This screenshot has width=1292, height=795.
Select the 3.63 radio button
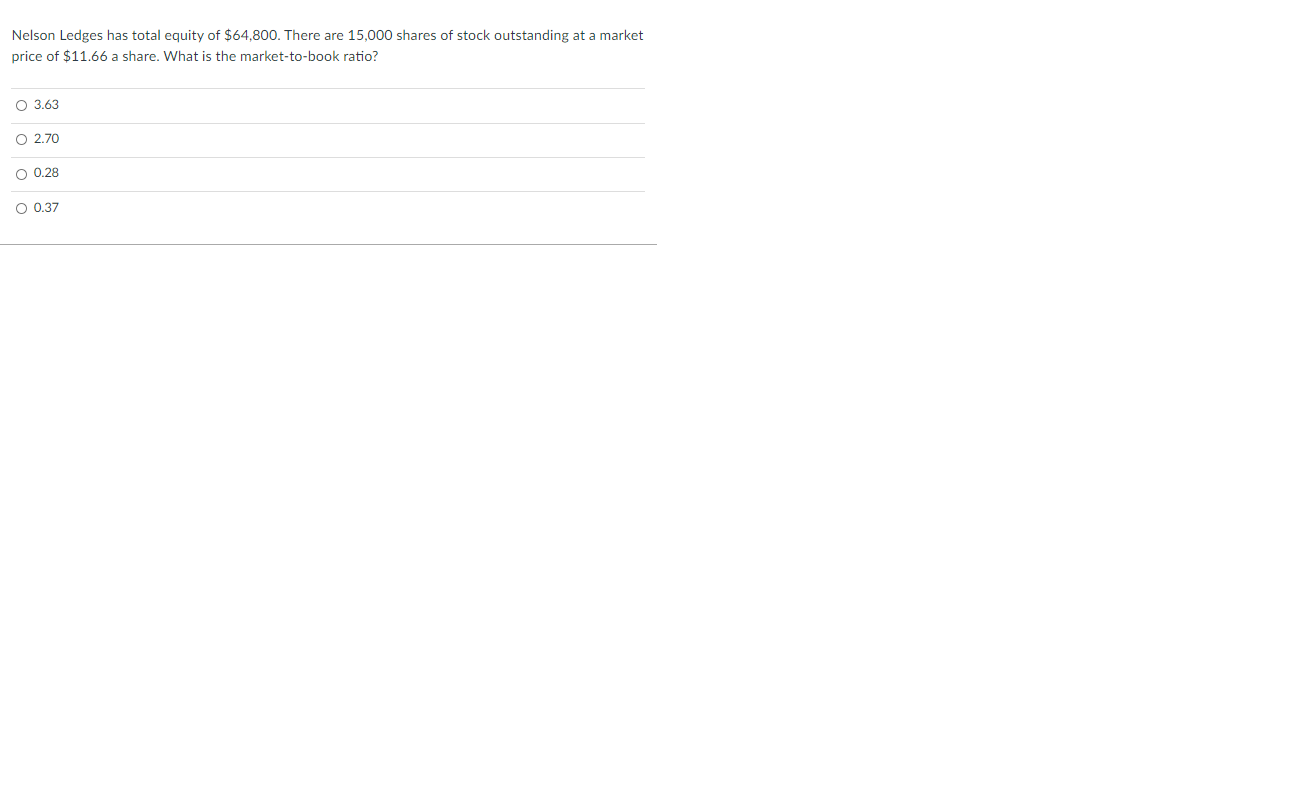coord(21,105)
